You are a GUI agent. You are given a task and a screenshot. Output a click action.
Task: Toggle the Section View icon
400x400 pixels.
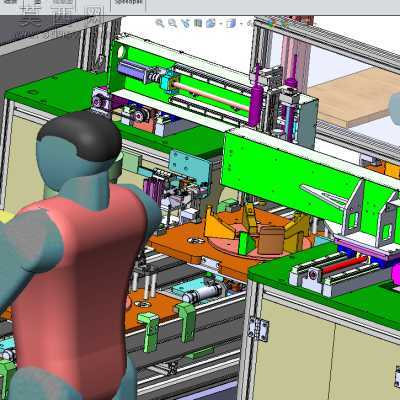198,23
